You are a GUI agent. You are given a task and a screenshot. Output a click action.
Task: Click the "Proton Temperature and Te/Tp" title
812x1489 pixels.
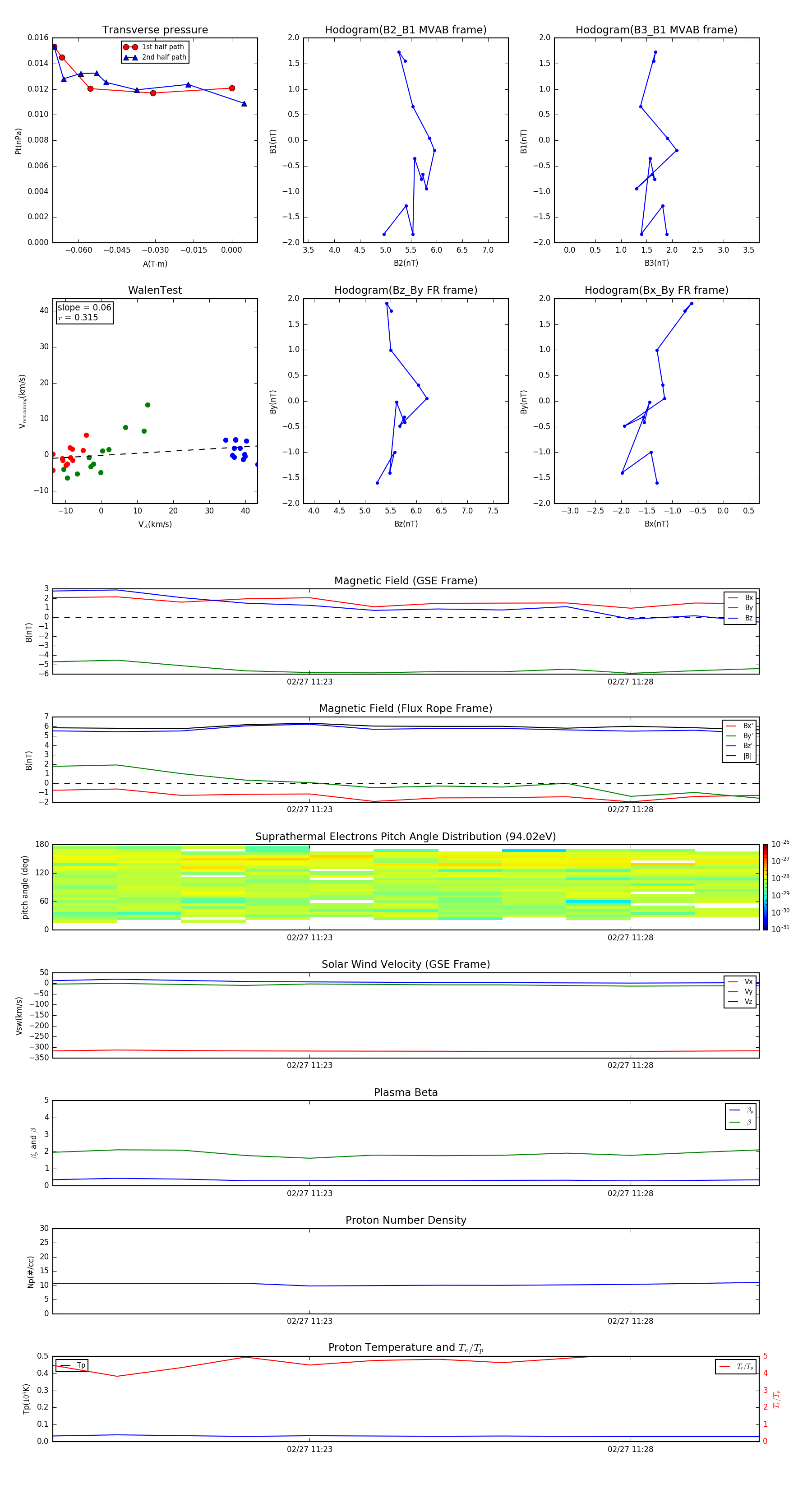click(x=406, y=1348)
